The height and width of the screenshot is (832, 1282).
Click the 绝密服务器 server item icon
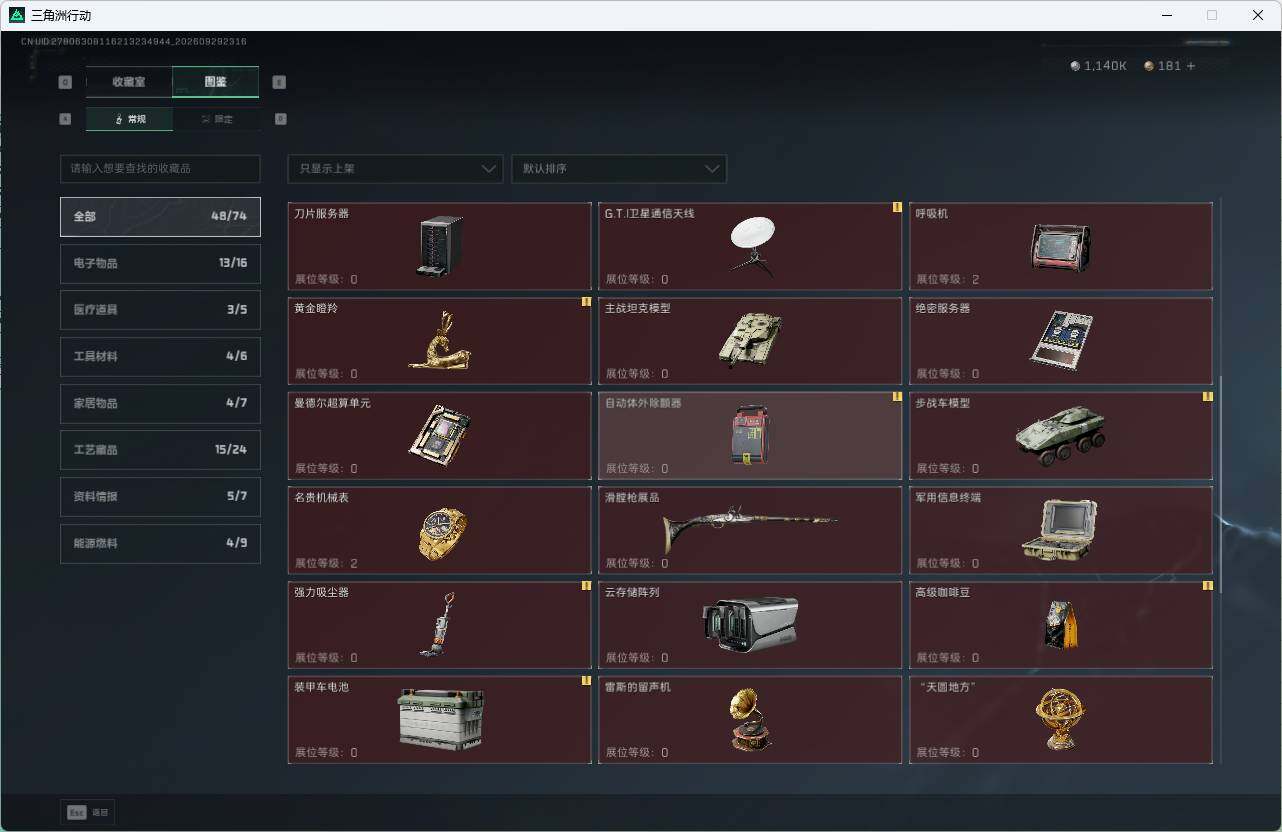click(1061, 340)
